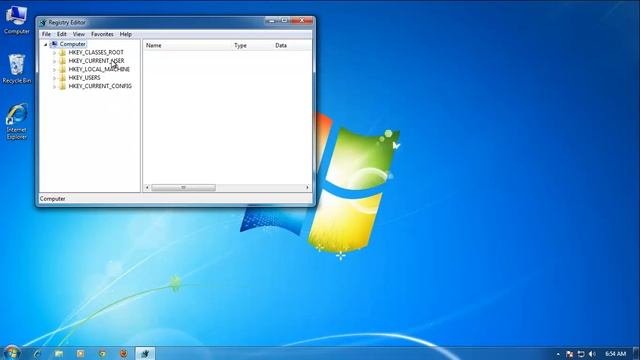Screen dimensions: 640x360
Task: Click the scrollbar left arrow
Action: click(x=147, y=187)
